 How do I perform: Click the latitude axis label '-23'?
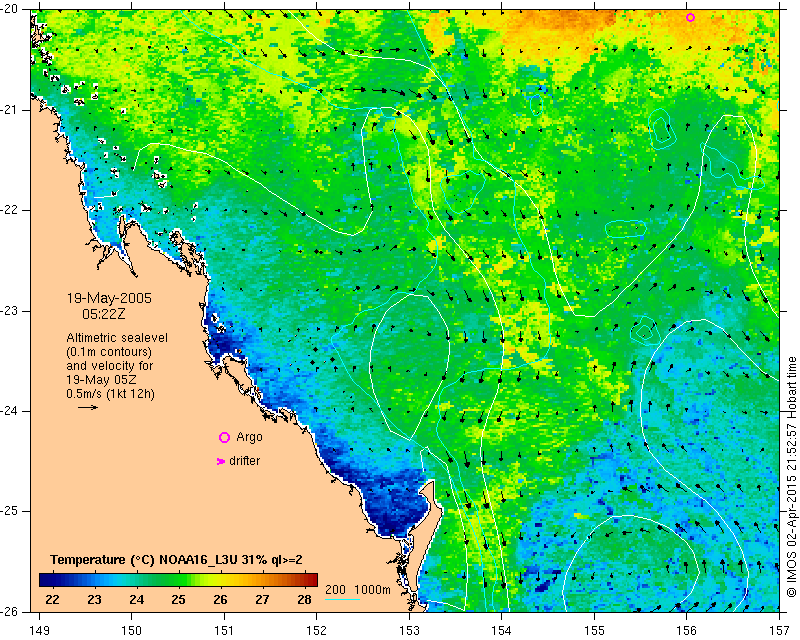click(x=9, y=311)
